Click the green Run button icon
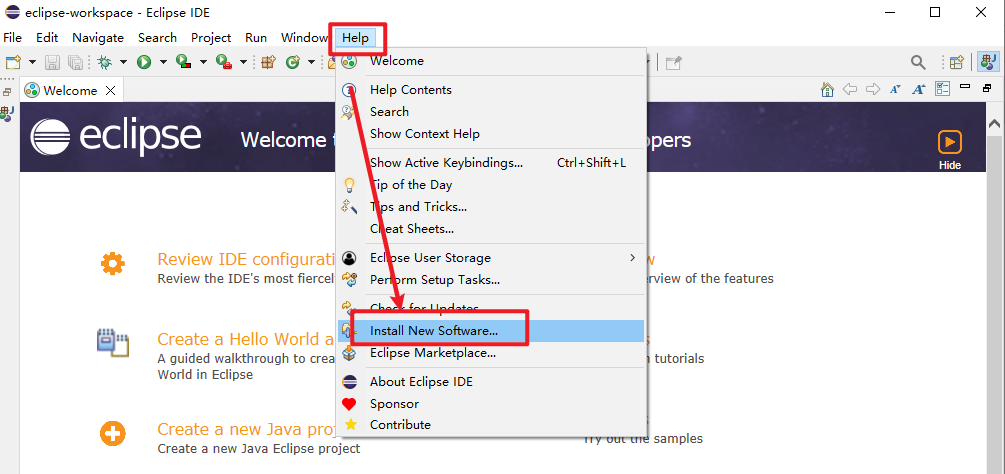 pyautogui.click(x=144, y=62)
